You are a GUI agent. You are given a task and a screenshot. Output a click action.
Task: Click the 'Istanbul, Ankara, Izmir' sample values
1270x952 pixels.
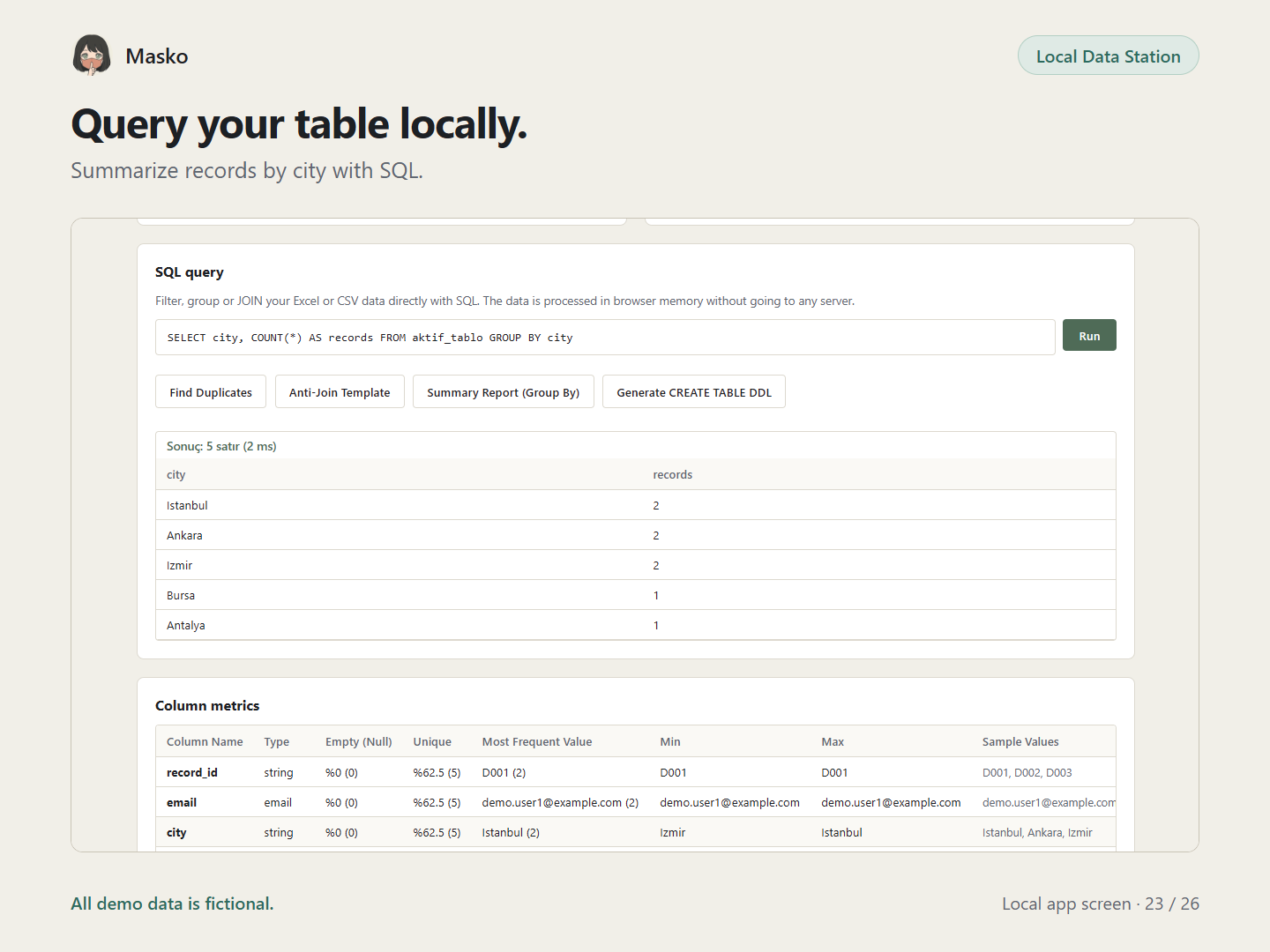tap(1037, 832)
